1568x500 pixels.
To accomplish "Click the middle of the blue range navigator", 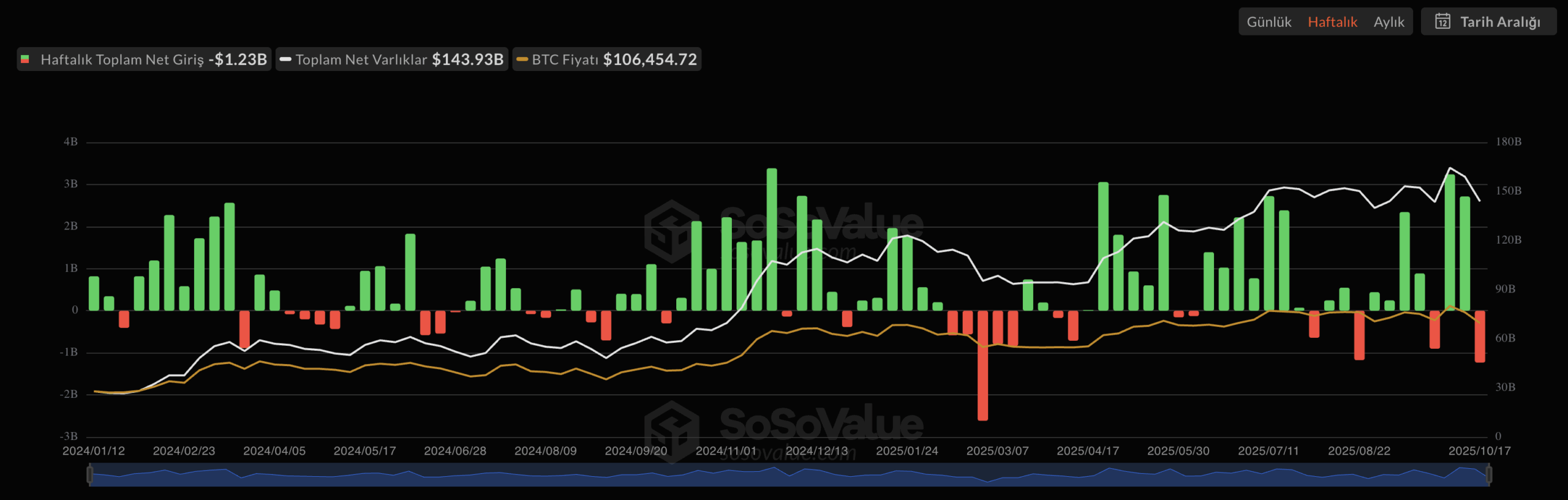I will [789, 476].
